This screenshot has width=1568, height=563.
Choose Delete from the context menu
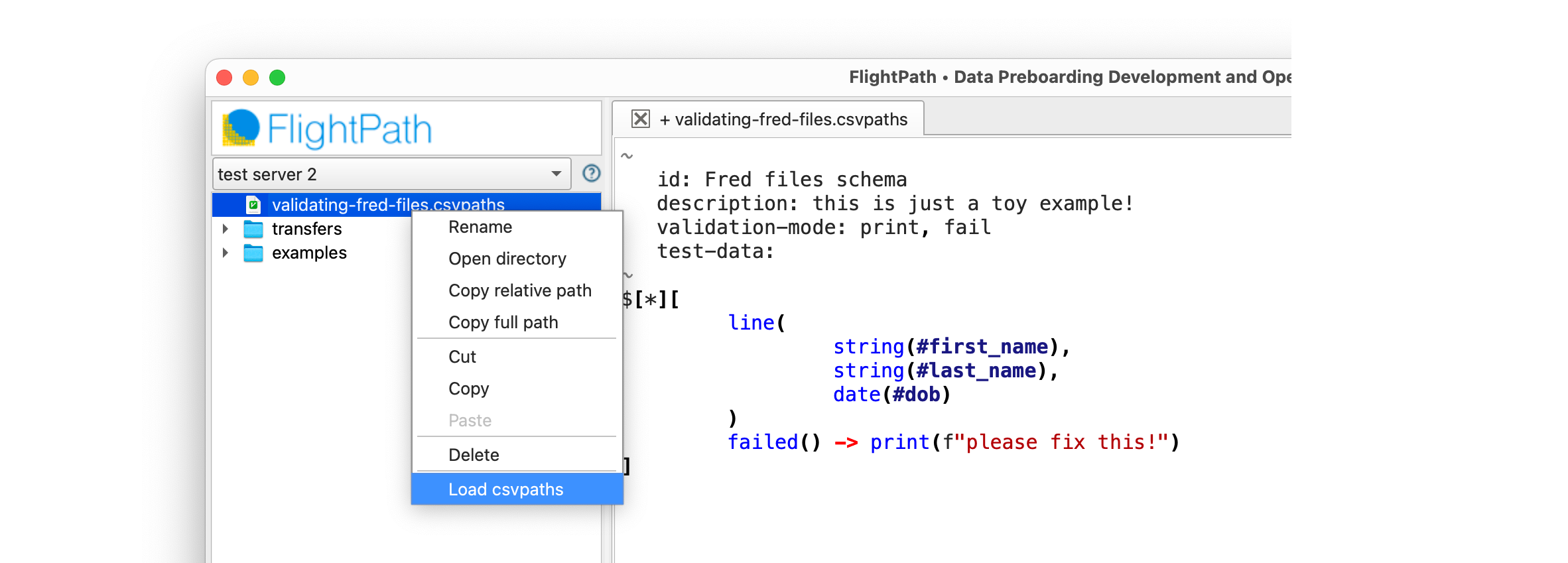coord(474,456)
